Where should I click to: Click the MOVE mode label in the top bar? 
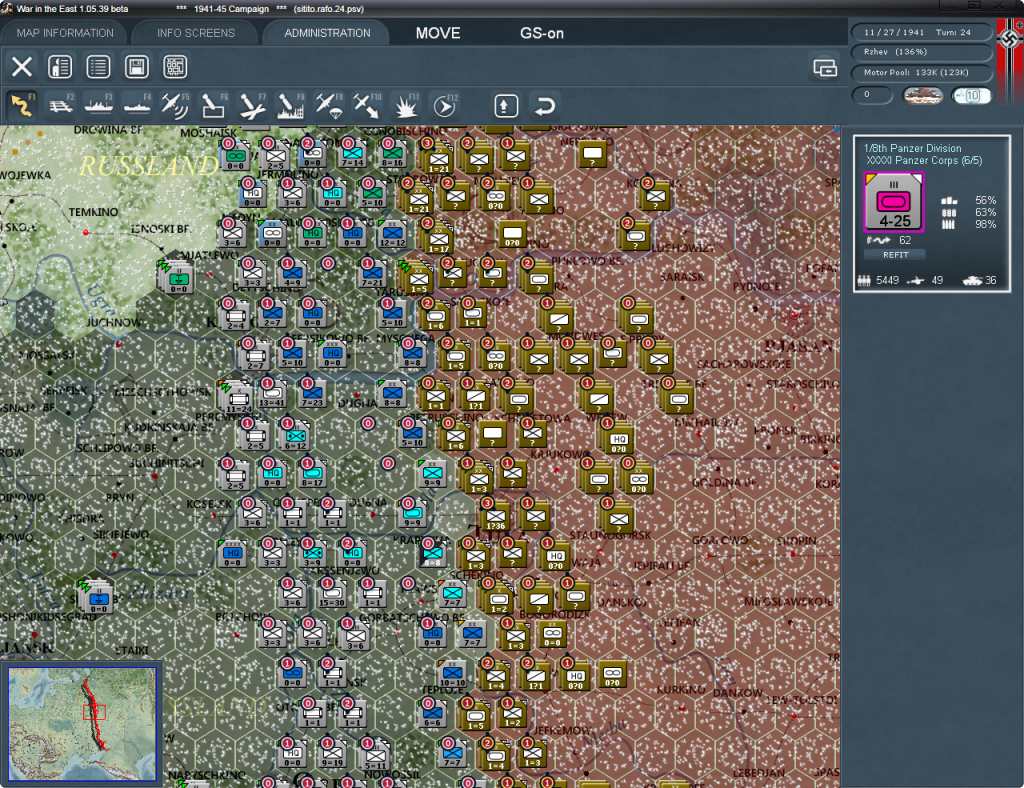point(438,33)
